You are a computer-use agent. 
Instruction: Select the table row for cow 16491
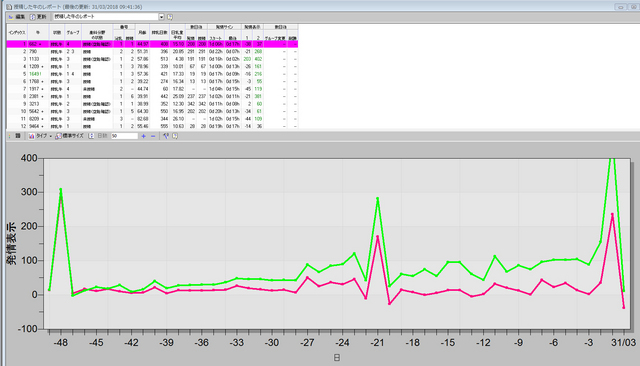pos(152,74)
